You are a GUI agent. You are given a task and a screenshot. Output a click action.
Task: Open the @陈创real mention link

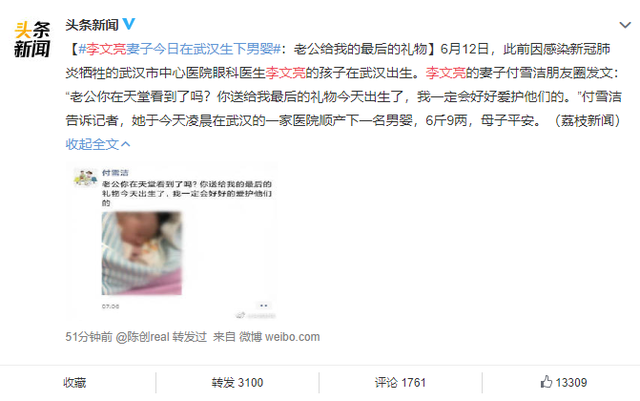[x=142, y=337]
